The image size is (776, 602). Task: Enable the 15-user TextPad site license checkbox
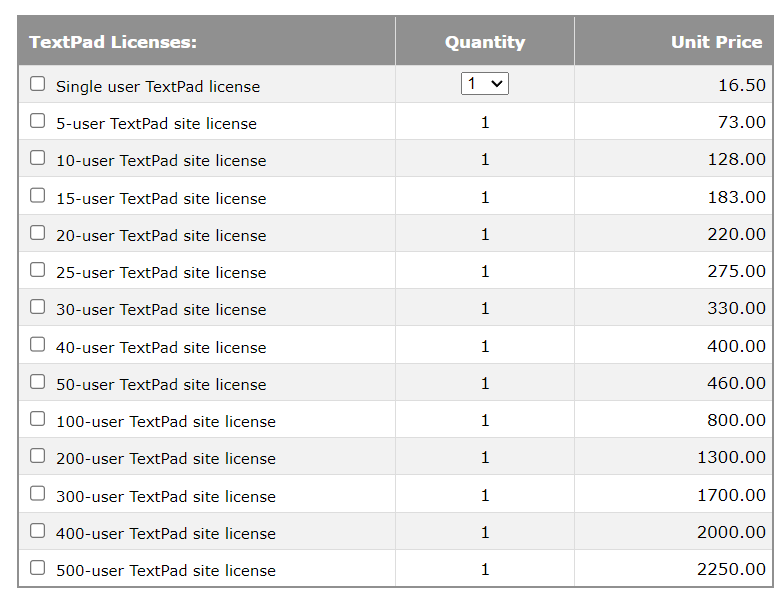pyautogui.click(x=38, y=196)
